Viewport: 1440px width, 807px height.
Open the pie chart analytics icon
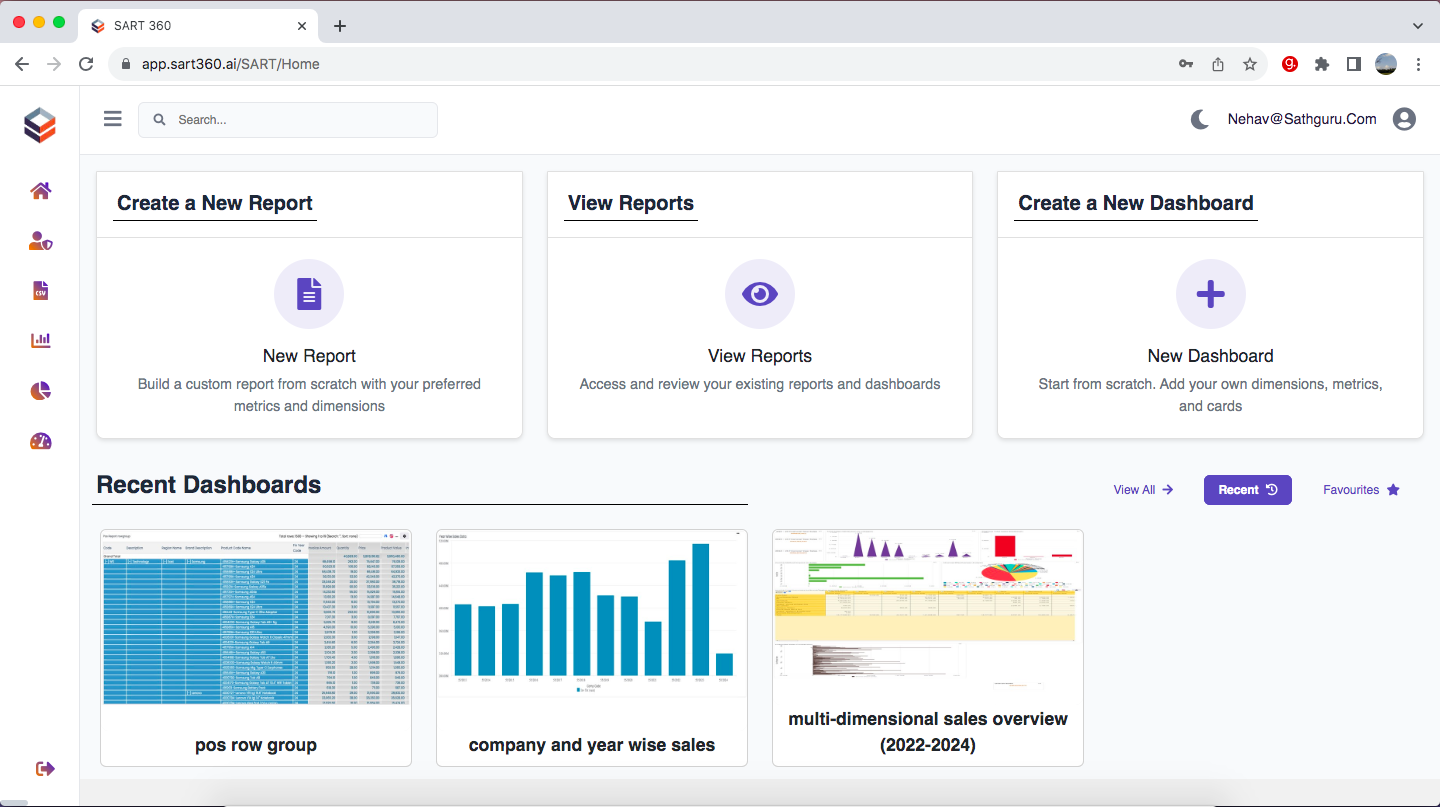(x=40, y=390)
